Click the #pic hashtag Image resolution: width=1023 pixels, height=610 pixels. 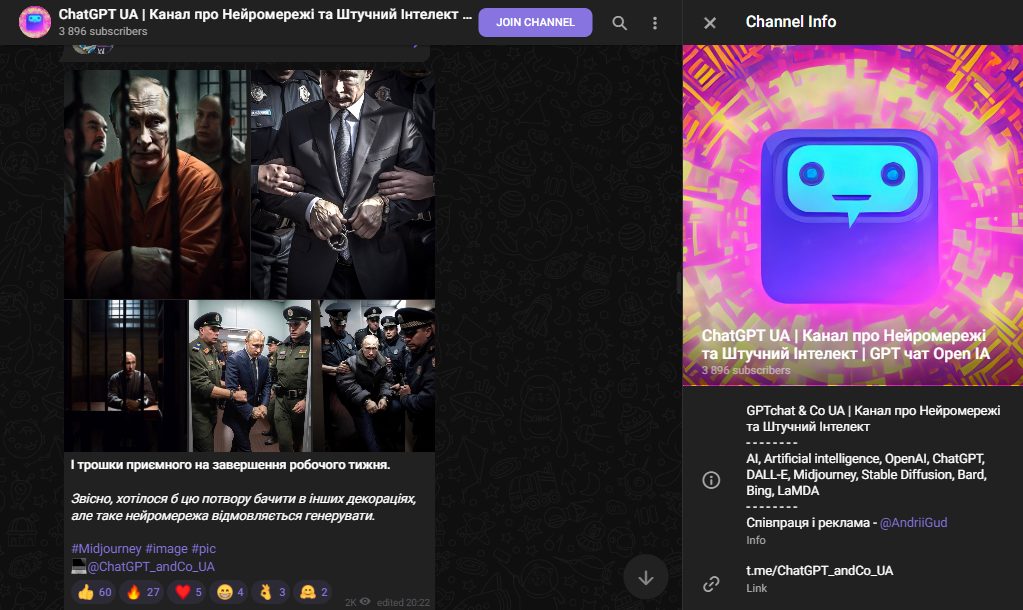[x=203, y=549]
